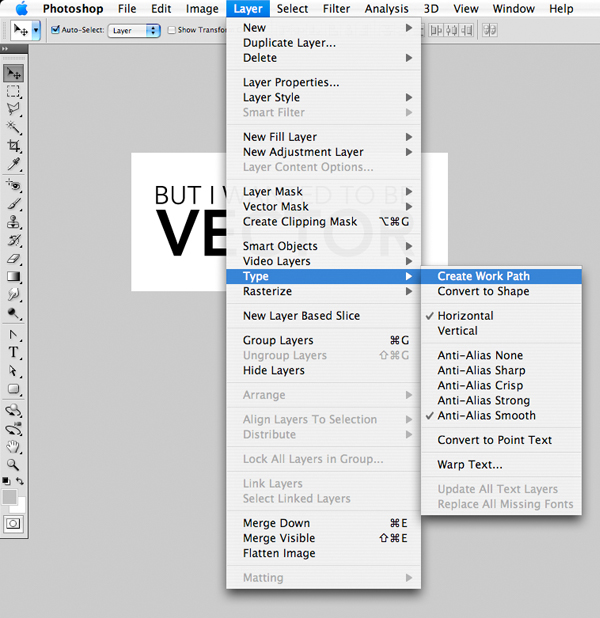Open the Analysis menu
The height and width of the screenshot is (618, 600).
tap(386, 8)
